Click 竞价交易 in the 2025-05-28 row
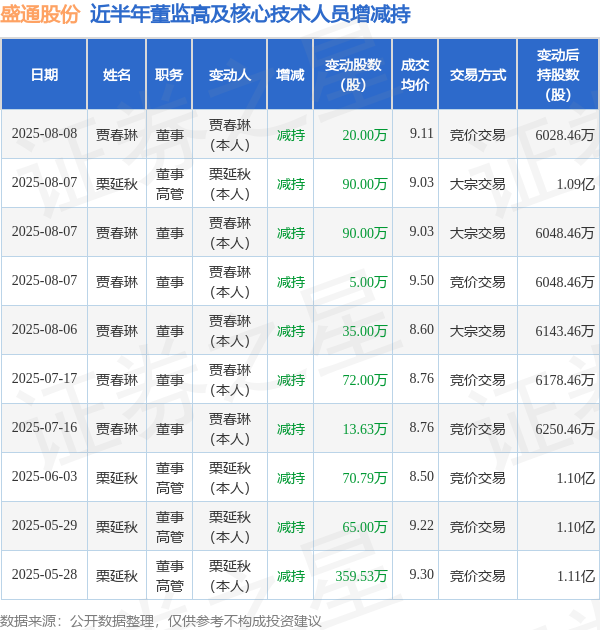The image size is (600, 630). point(477,576)
